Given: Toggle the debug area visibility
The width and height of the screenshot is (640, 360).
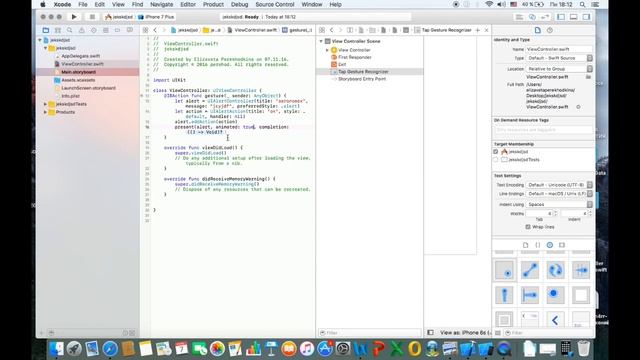Looking at the screenshot, I should (573, 17).
